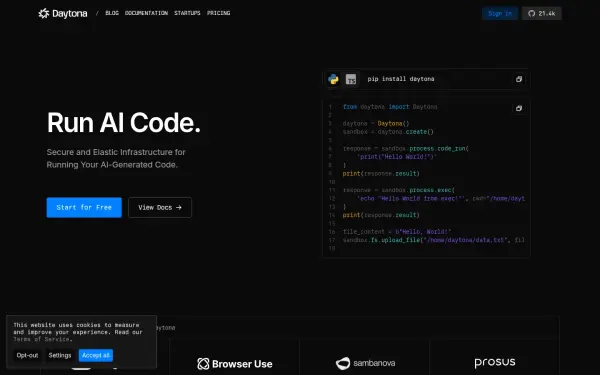Open the Blog page
600x375 pixels.
[x=112, y=13]
